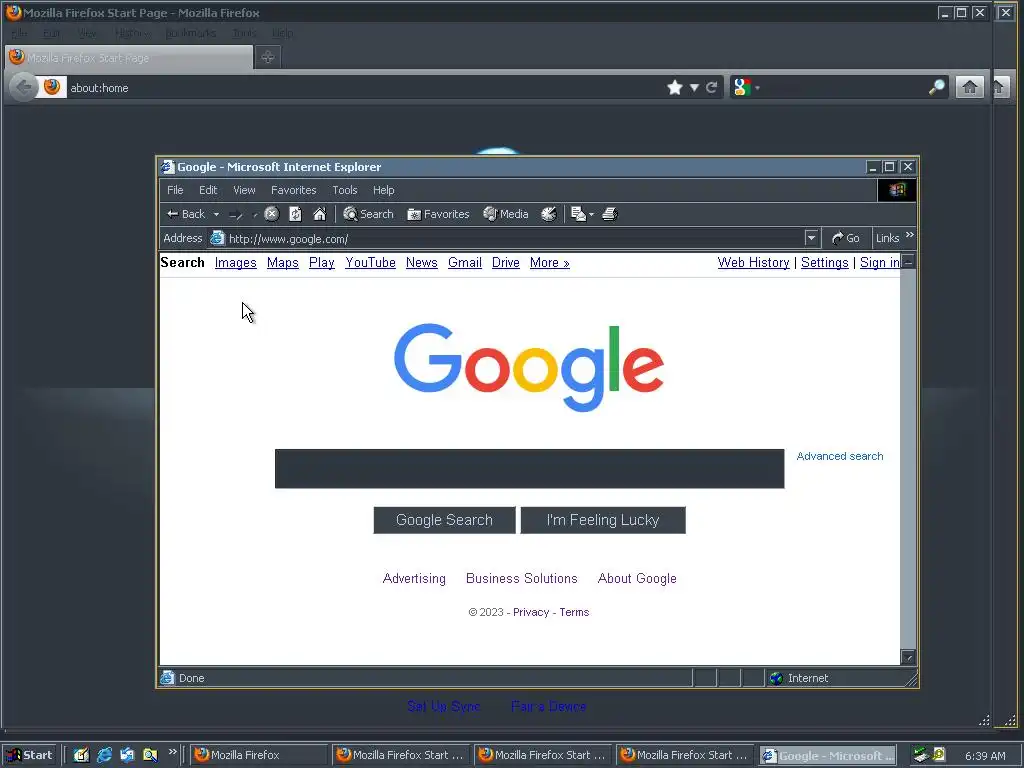Open the File menu in Internet Explorer
This screenshot has width=1024, height=768.
(x=175, y=190)
